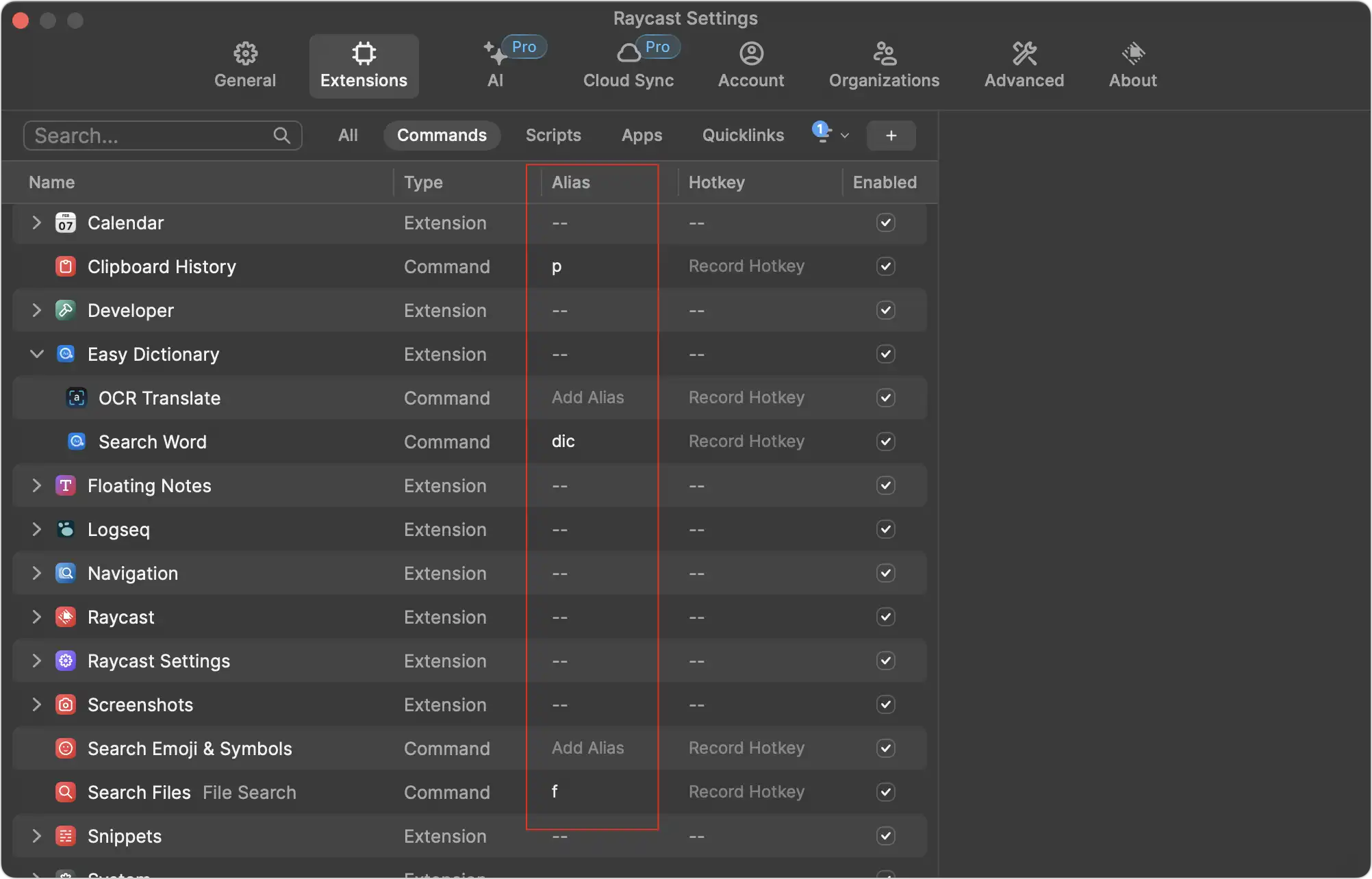Click the Search Emoji & Symbols icon
The width and height of the screenshot is (1372, 879).
(x=65, y=748)
